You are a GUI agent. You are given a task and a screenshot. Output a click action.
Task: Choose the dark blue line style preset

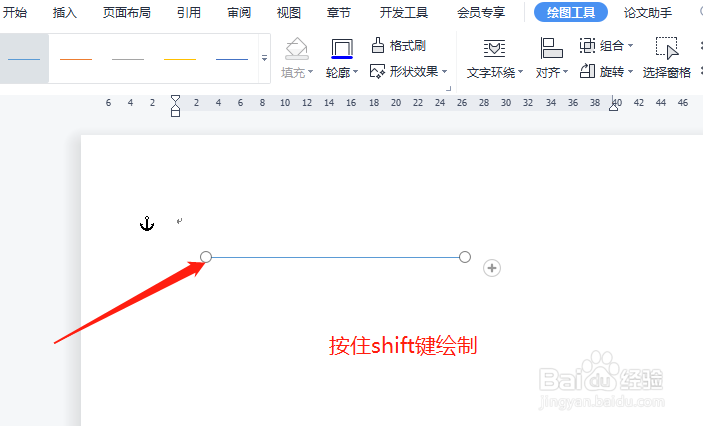point(232,59)
